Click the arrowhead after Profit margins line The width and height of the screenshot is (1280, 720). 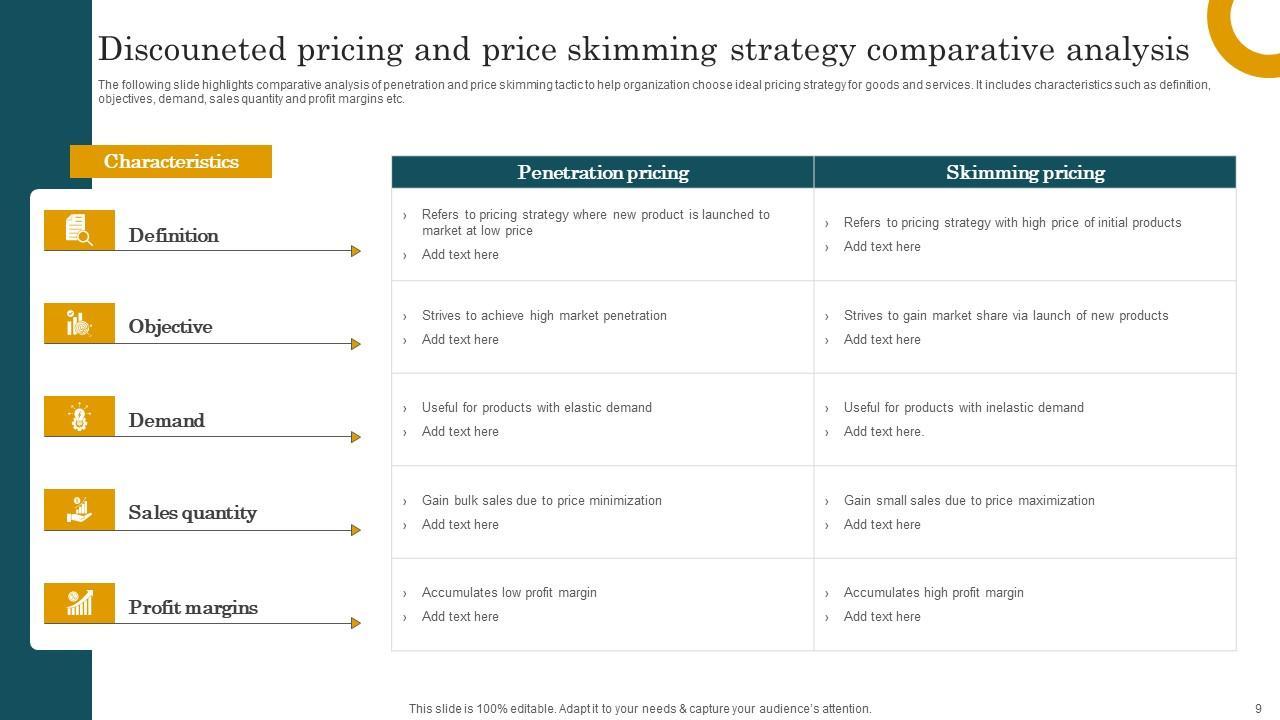[356, 623]
